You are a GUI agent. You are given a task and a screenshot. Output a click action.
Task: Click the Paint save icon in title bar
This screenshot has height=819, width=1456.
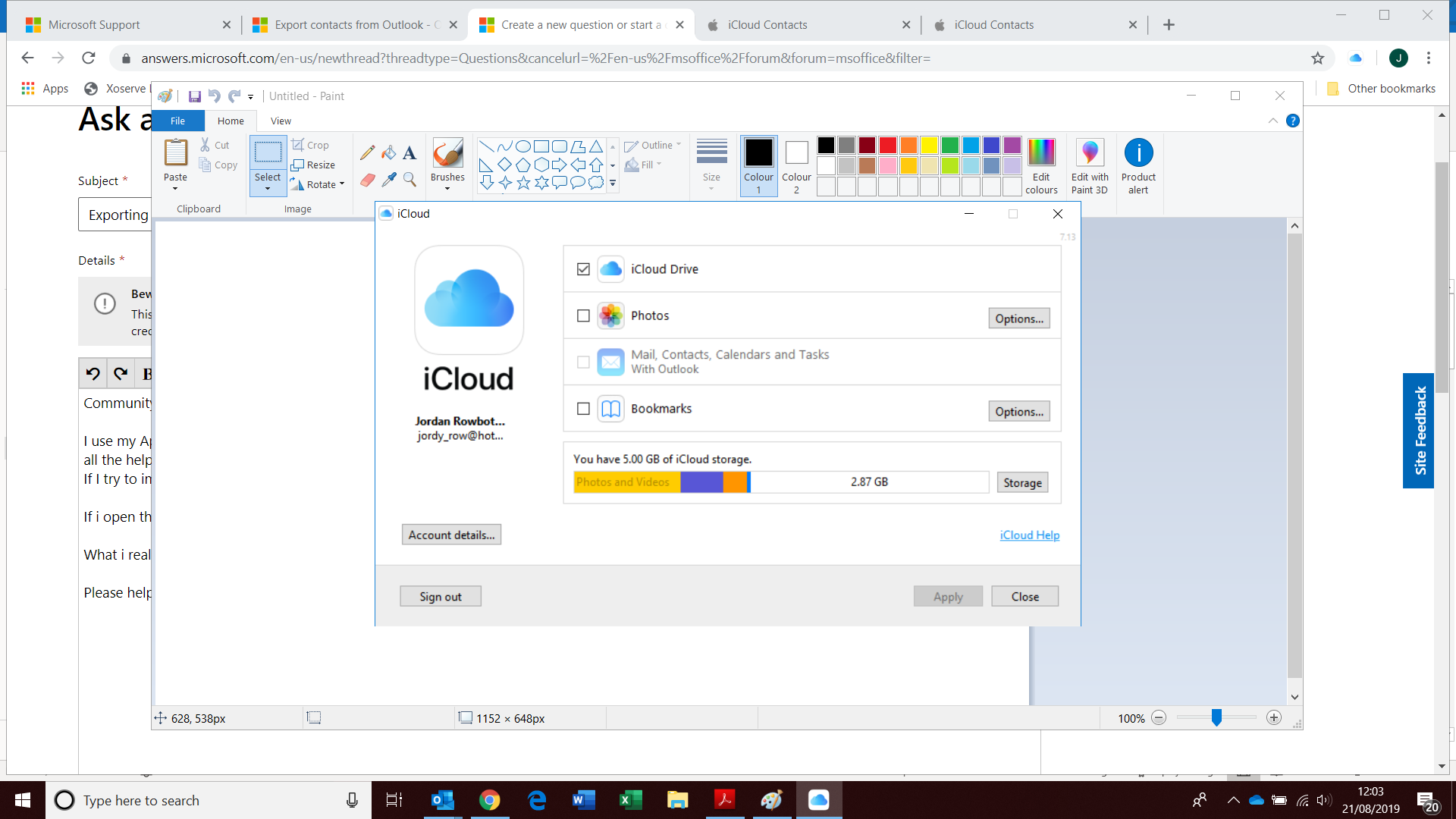click(194, 96)
